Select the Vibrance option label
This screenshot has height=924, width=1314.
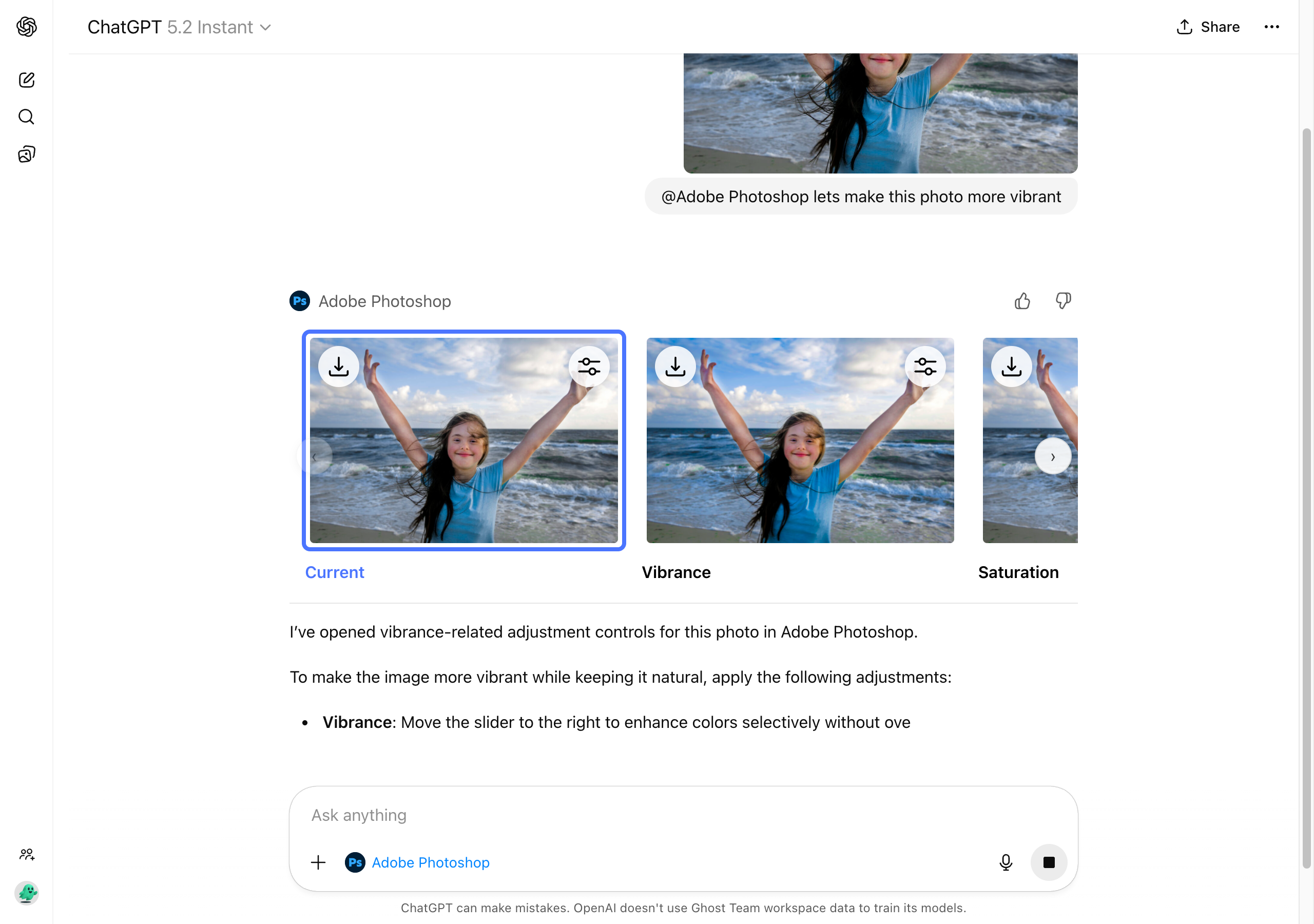tap(676, 572)
